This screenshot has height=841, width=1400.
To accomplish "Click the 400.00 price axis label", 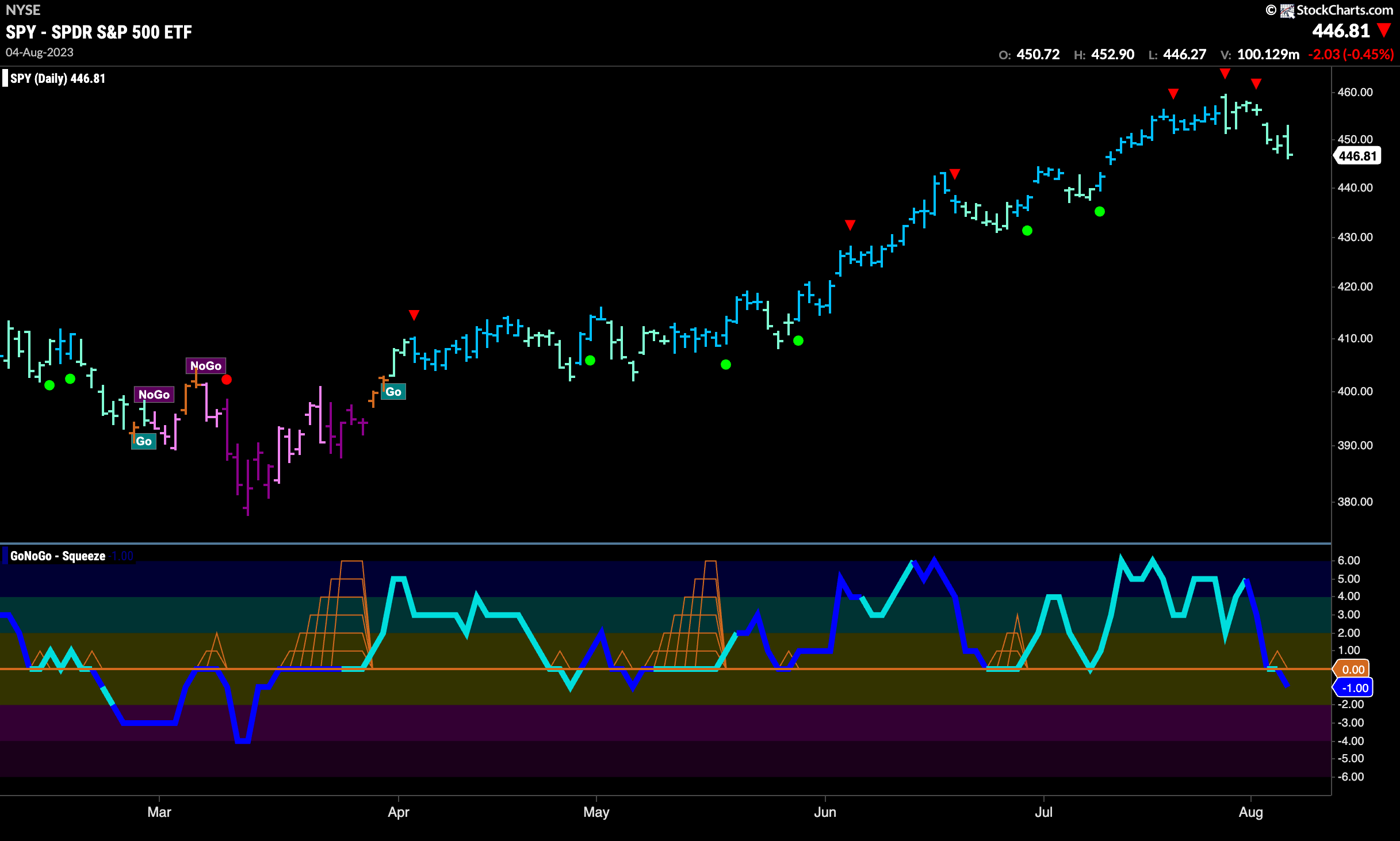I will click(x=1355, y=392).
